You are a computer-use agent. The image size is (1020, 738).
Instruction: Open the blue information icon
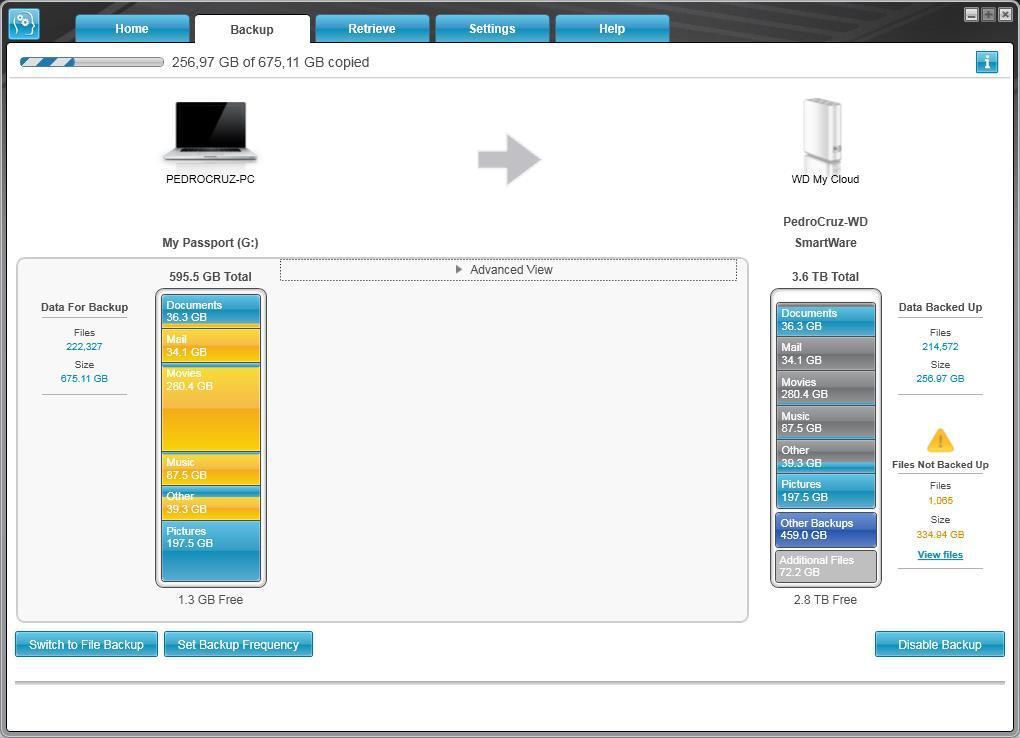[986, 62]
